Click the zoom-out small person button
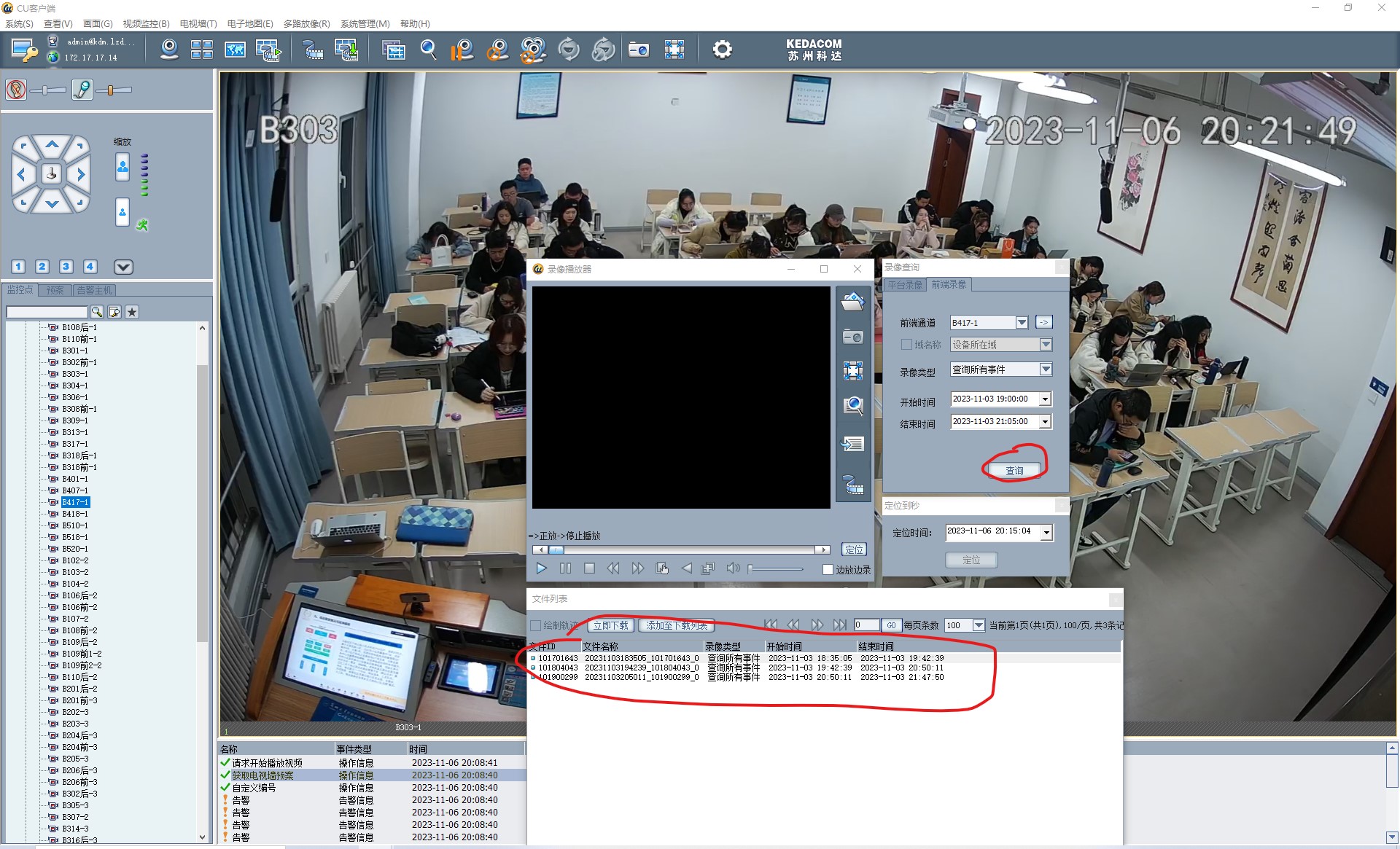This screenshot has width=1400, height=849. (122, 212)
